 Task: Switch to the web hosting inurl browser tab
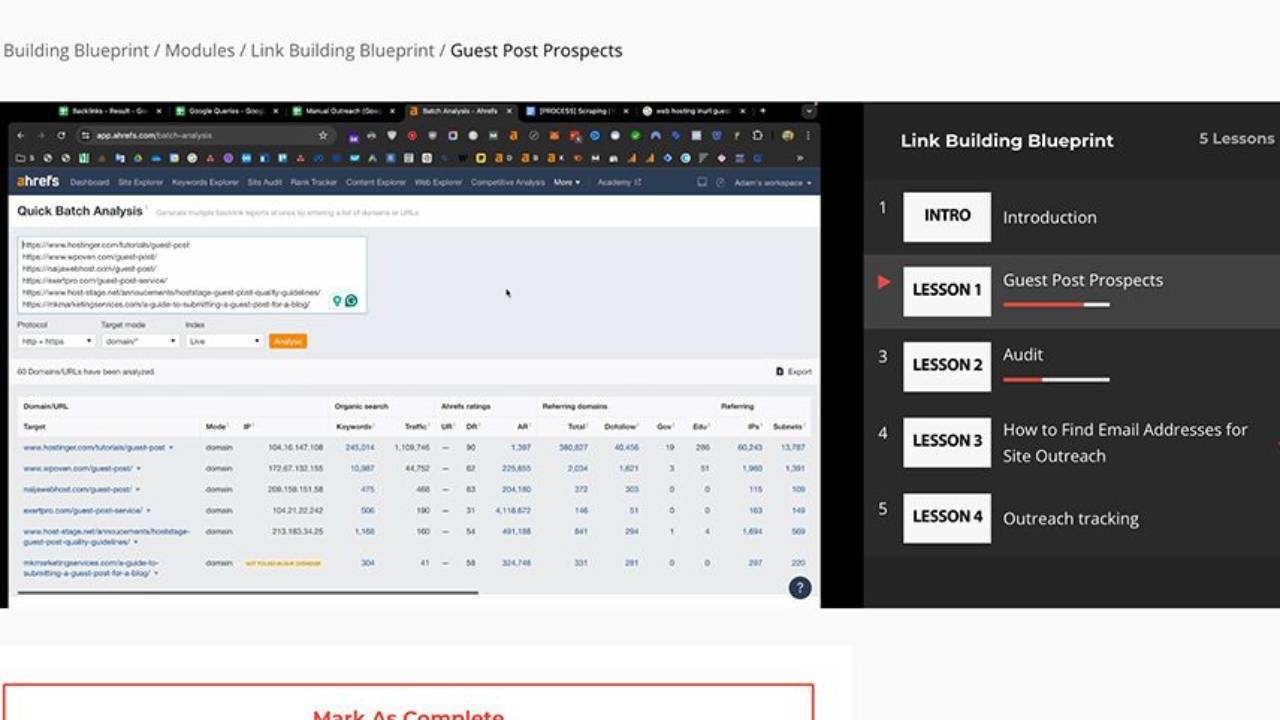click(x=692, y=111)
